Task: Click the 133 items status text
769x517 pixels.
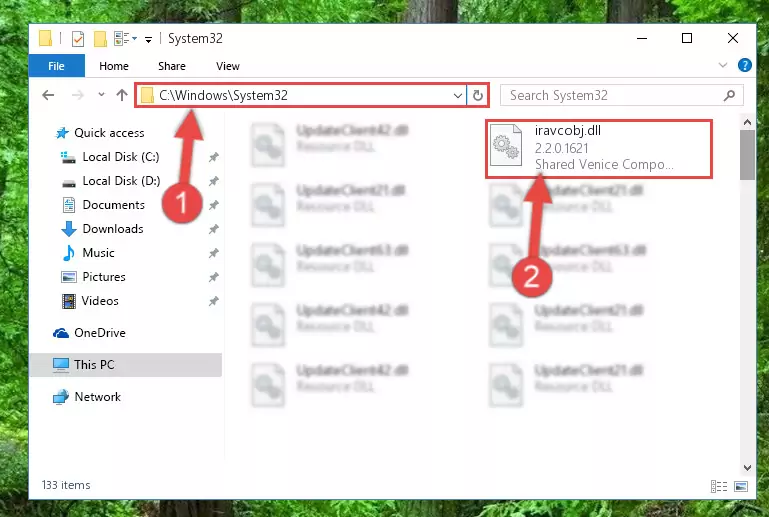Action: click(66, 485)
